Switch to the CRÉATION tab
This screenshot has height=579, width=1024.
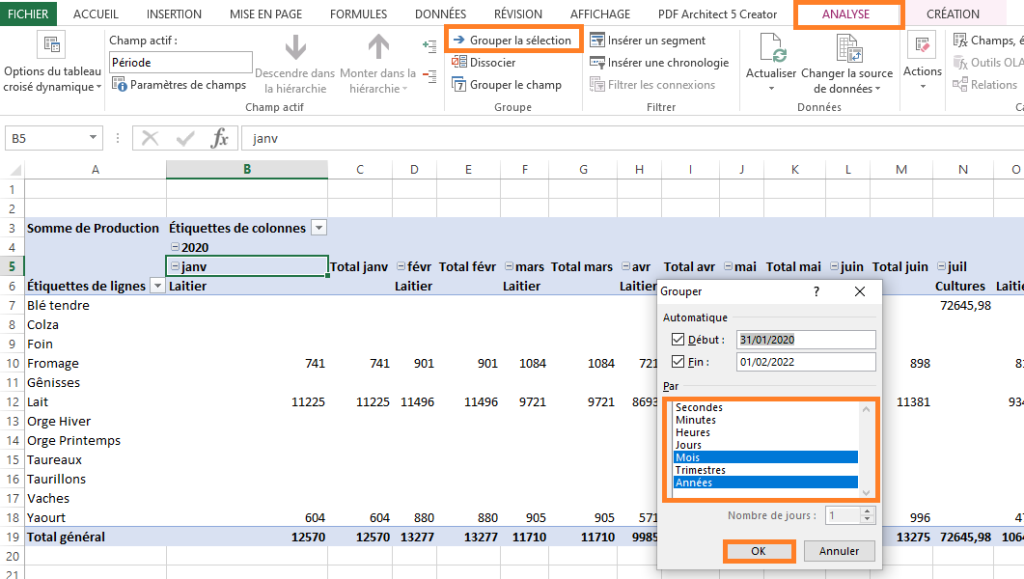coord(953,14)
